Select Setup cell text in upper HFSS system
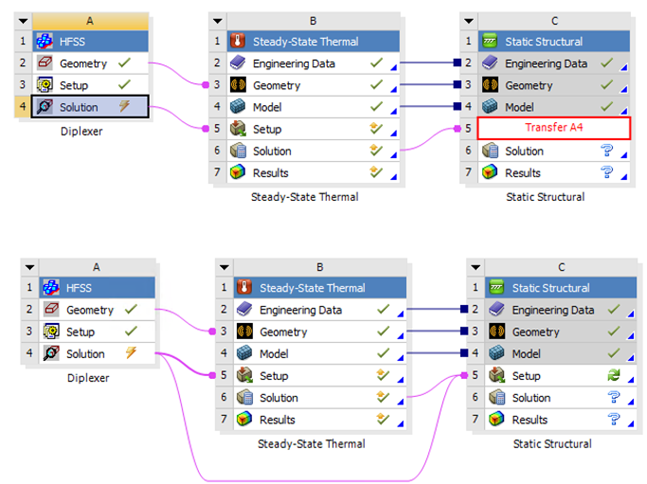Viewport: 647px width, 484px height. pyautogui.click(x=74, y=85)
